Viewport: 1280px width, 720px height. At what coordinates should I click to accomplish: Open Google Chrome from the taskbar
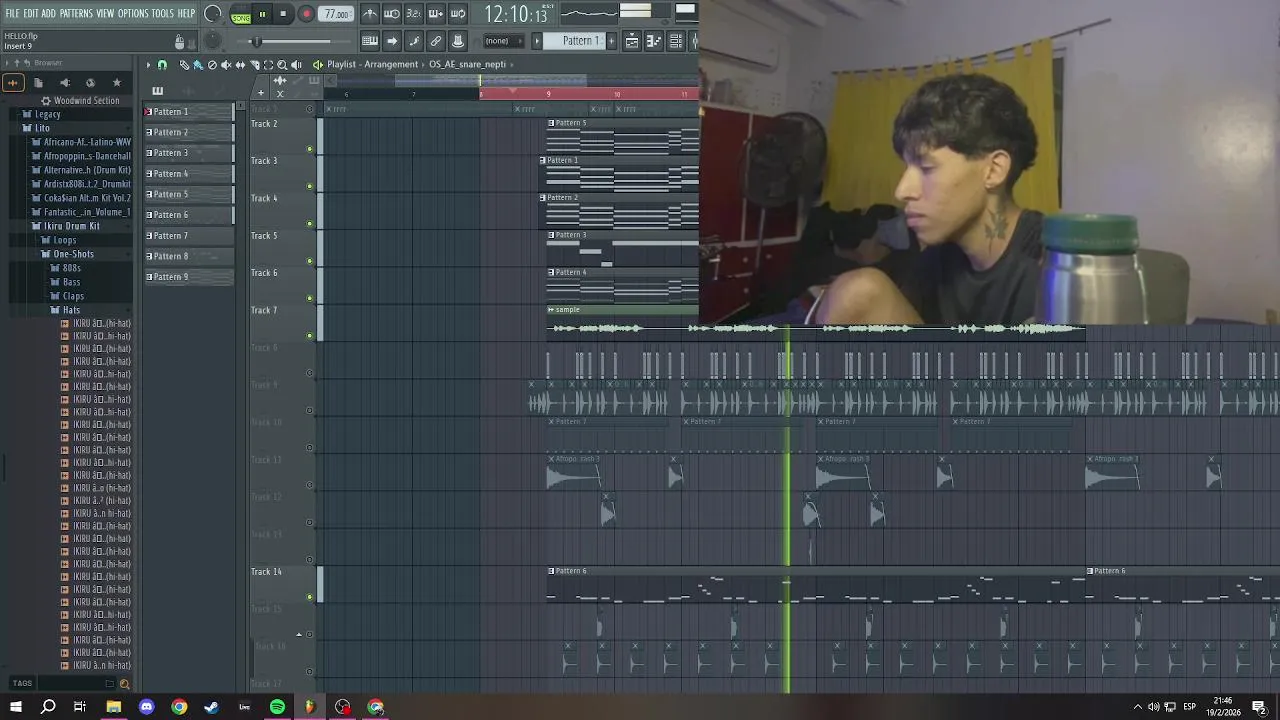[x=179, y=707]
